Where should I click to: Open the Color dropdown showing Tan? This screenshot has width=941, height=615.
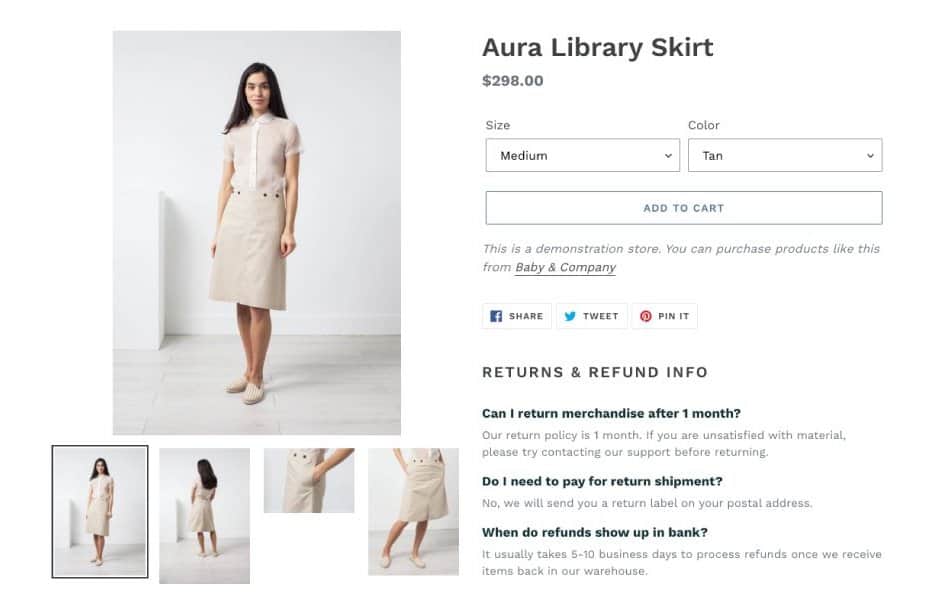[785, 155]
